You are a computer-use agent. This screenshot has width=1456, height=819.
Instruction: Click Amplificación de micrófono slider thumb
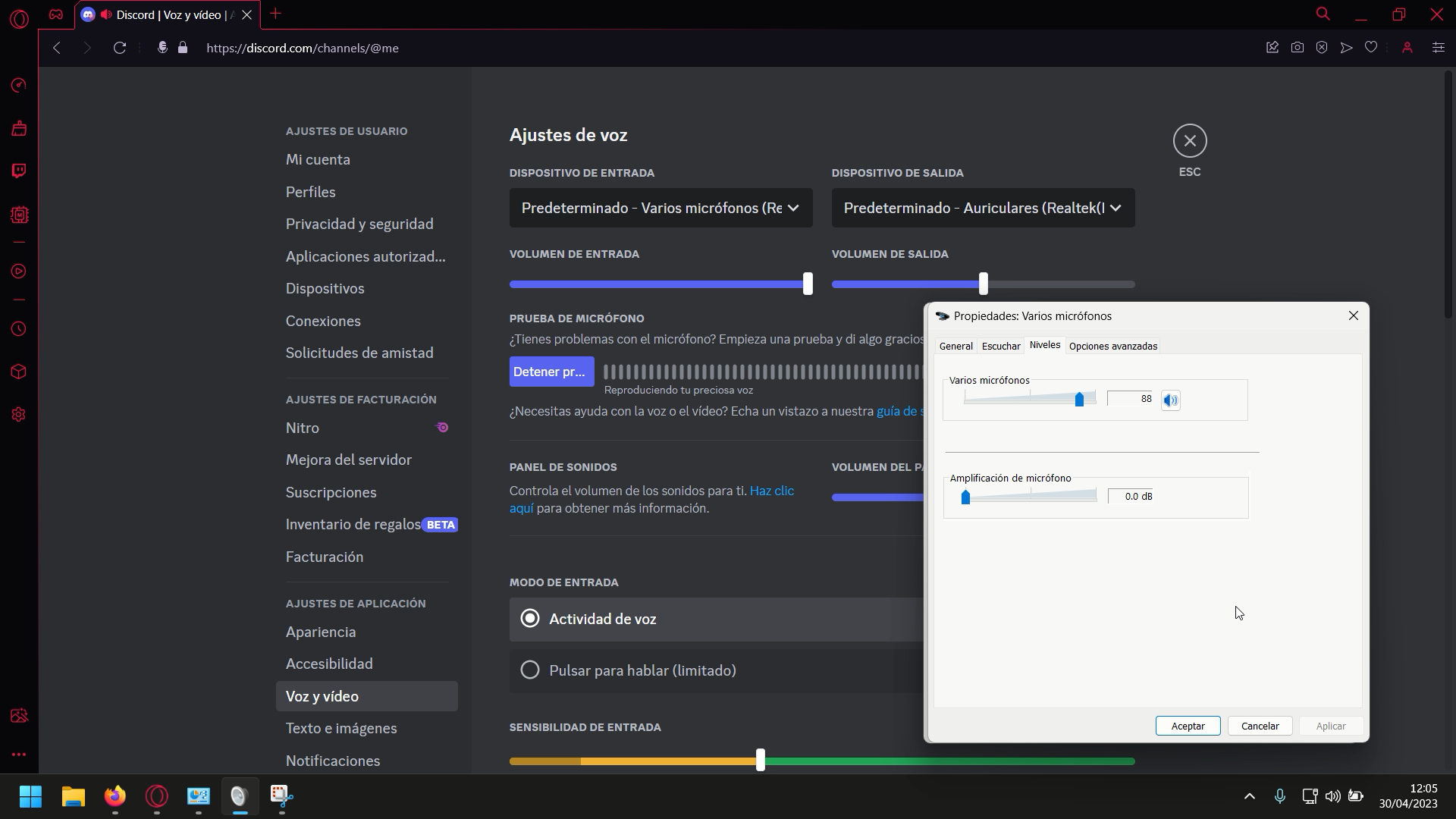[x=965, y=497]
